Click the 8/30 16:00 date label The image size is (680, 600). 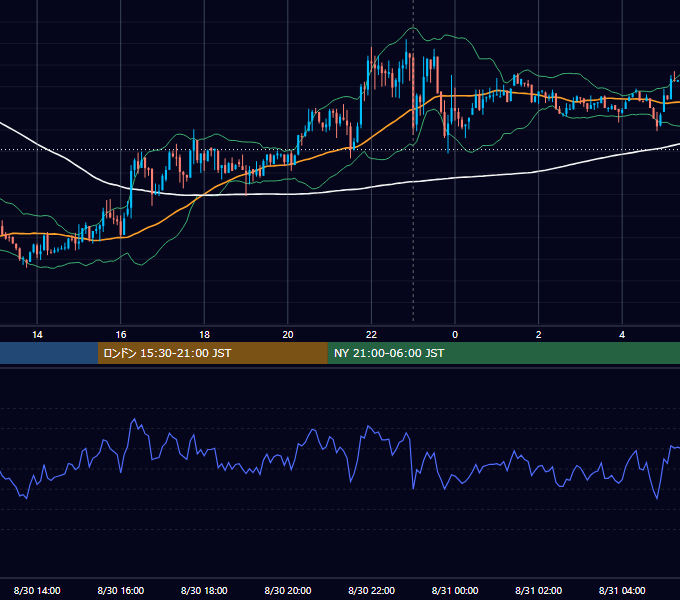pyautogui.click(x=121, y=590)
